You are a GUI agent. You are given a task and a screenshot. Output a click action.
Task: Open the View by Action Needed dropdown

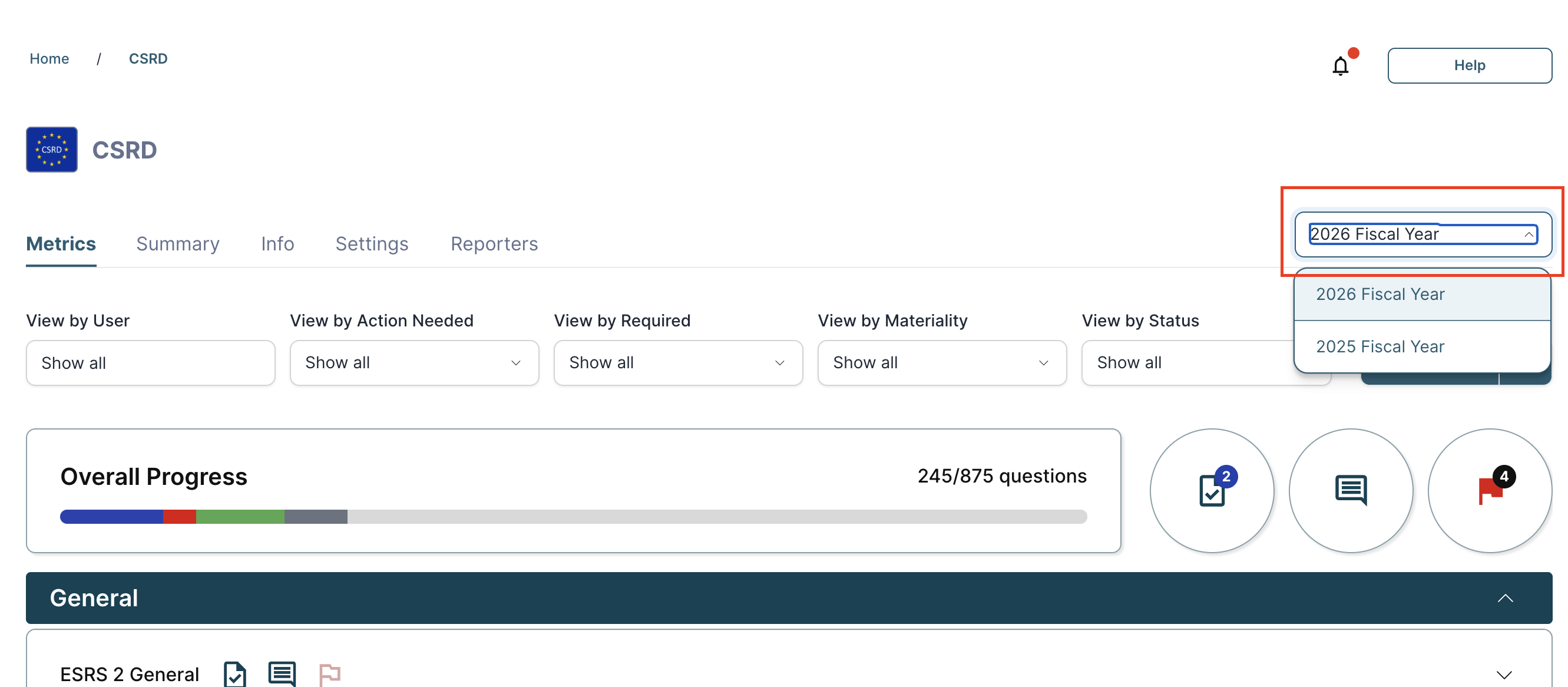click(414, 363)
